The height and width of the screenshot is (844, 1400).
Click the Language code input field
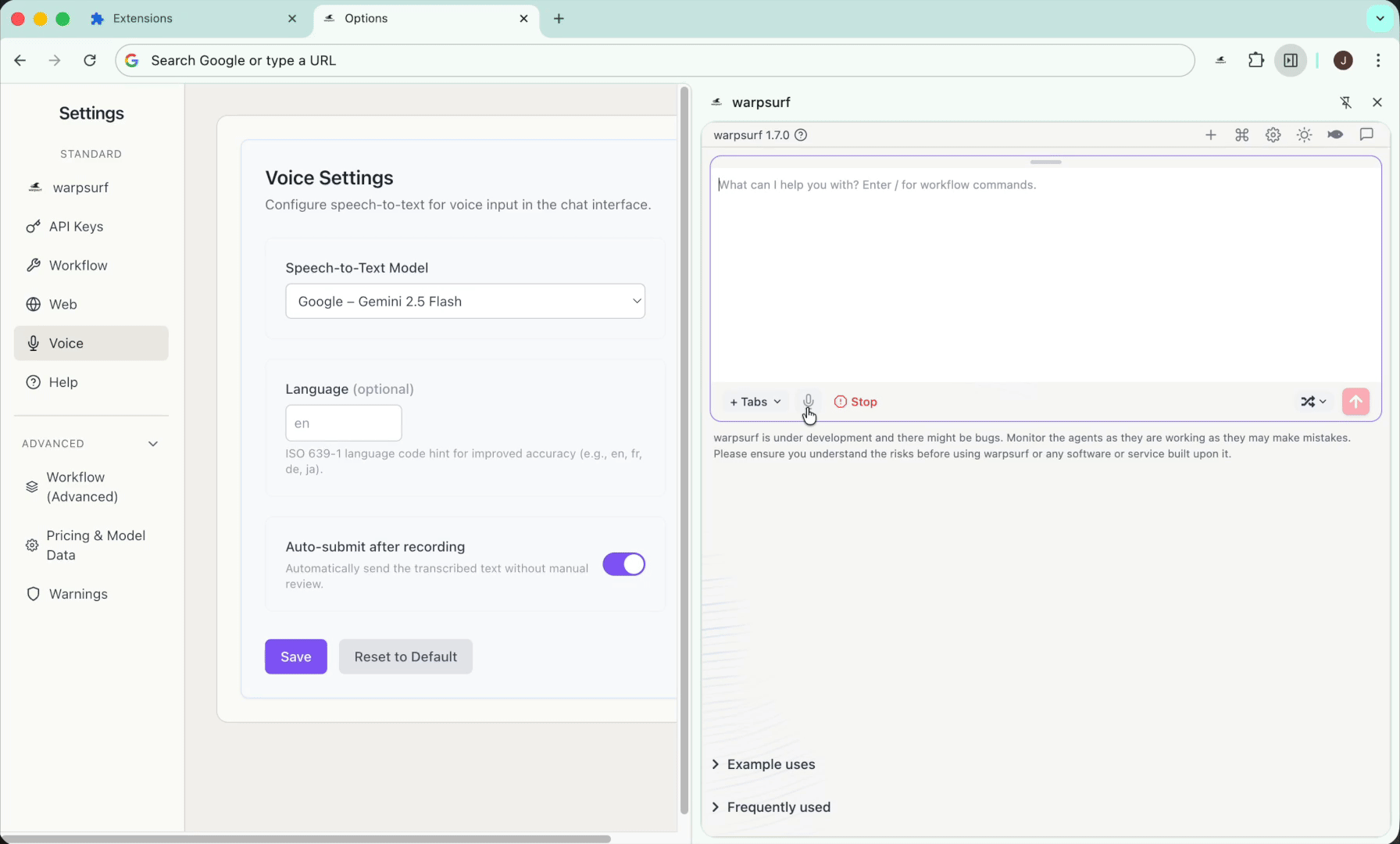click(x=344, y=424)
